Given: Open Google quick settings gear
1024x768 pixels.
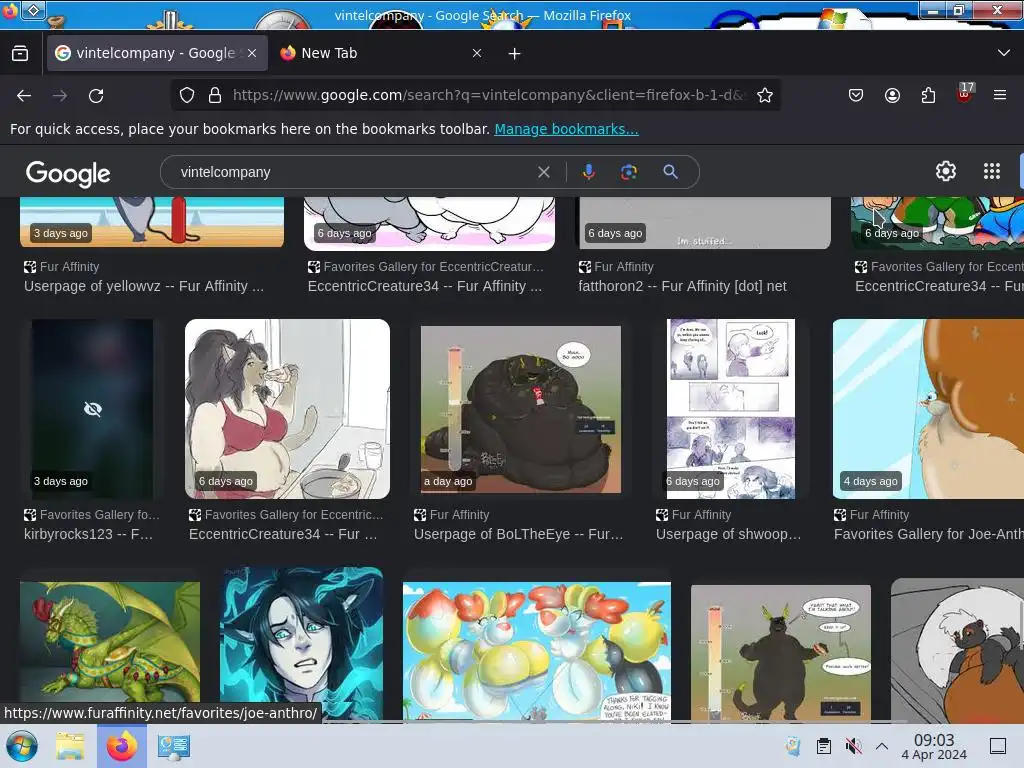Looking at the screenshot, I should 946,171.
